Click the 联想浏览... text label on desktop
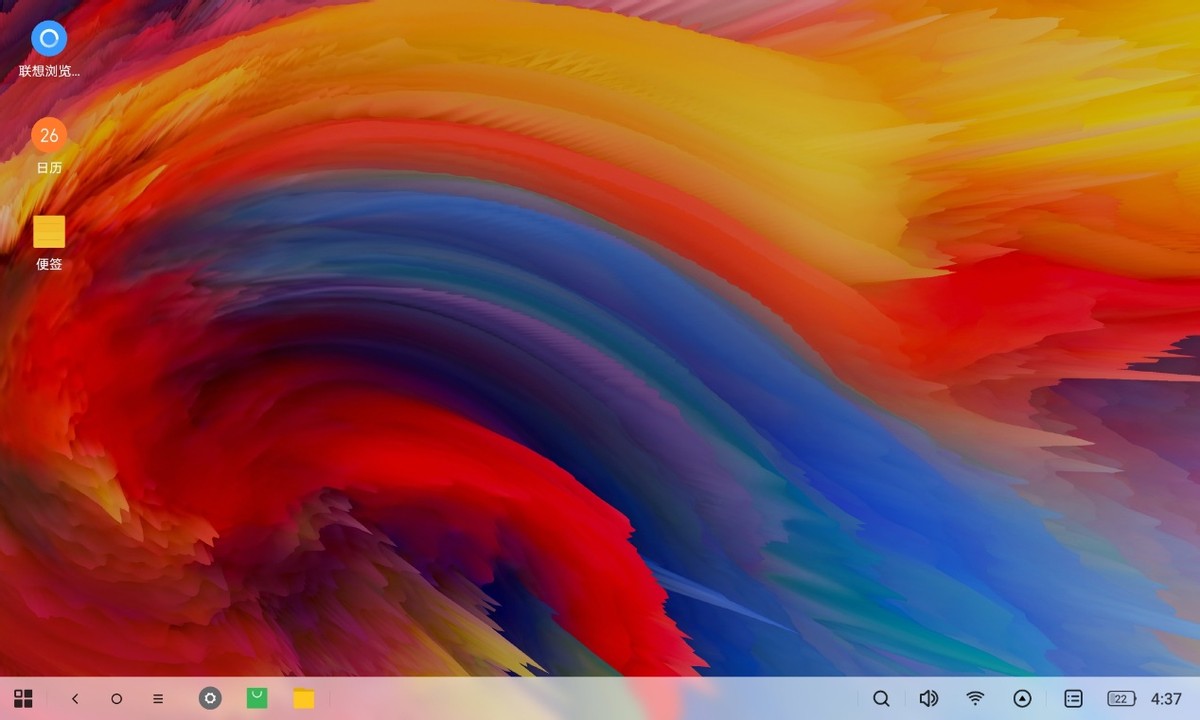The image size is (1200, 720). [x=49, y=71]
